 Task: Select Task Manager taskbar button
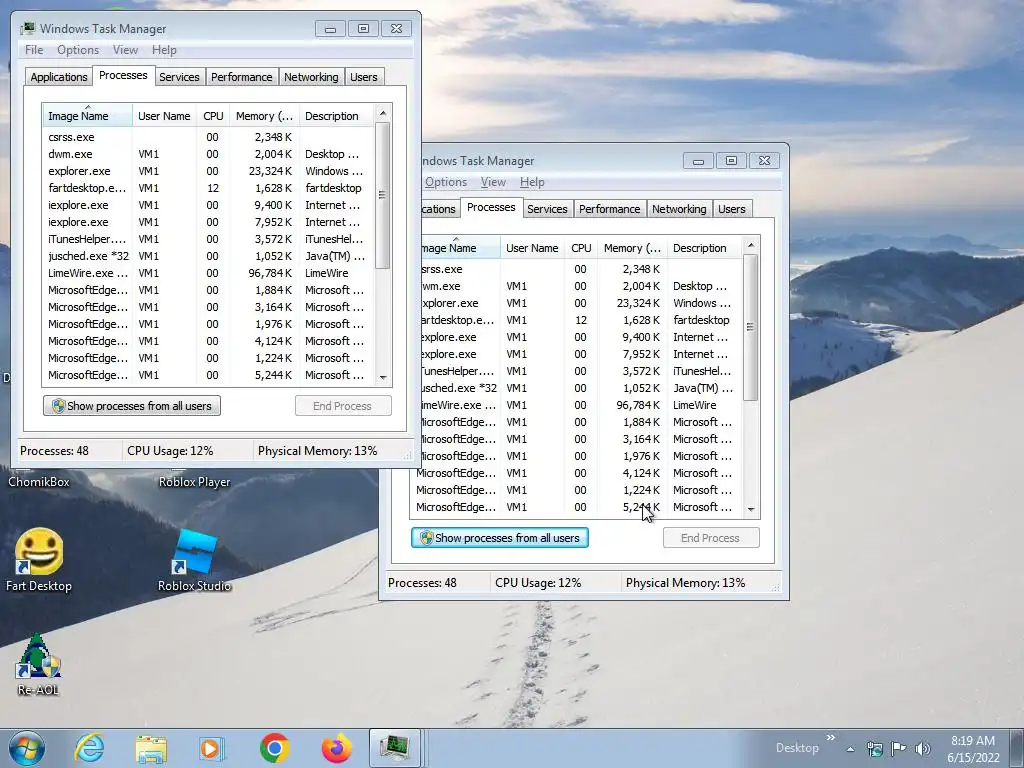coord(395,748)
